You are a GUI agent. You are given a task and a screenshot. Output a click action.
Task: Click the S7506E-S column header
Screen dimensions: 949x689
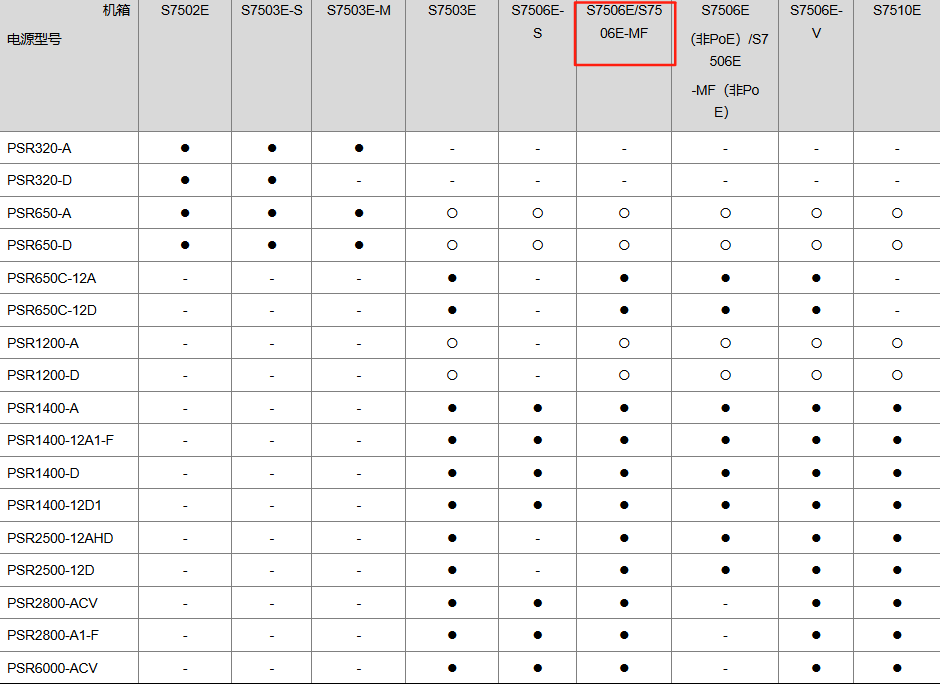tap(537, 22)
